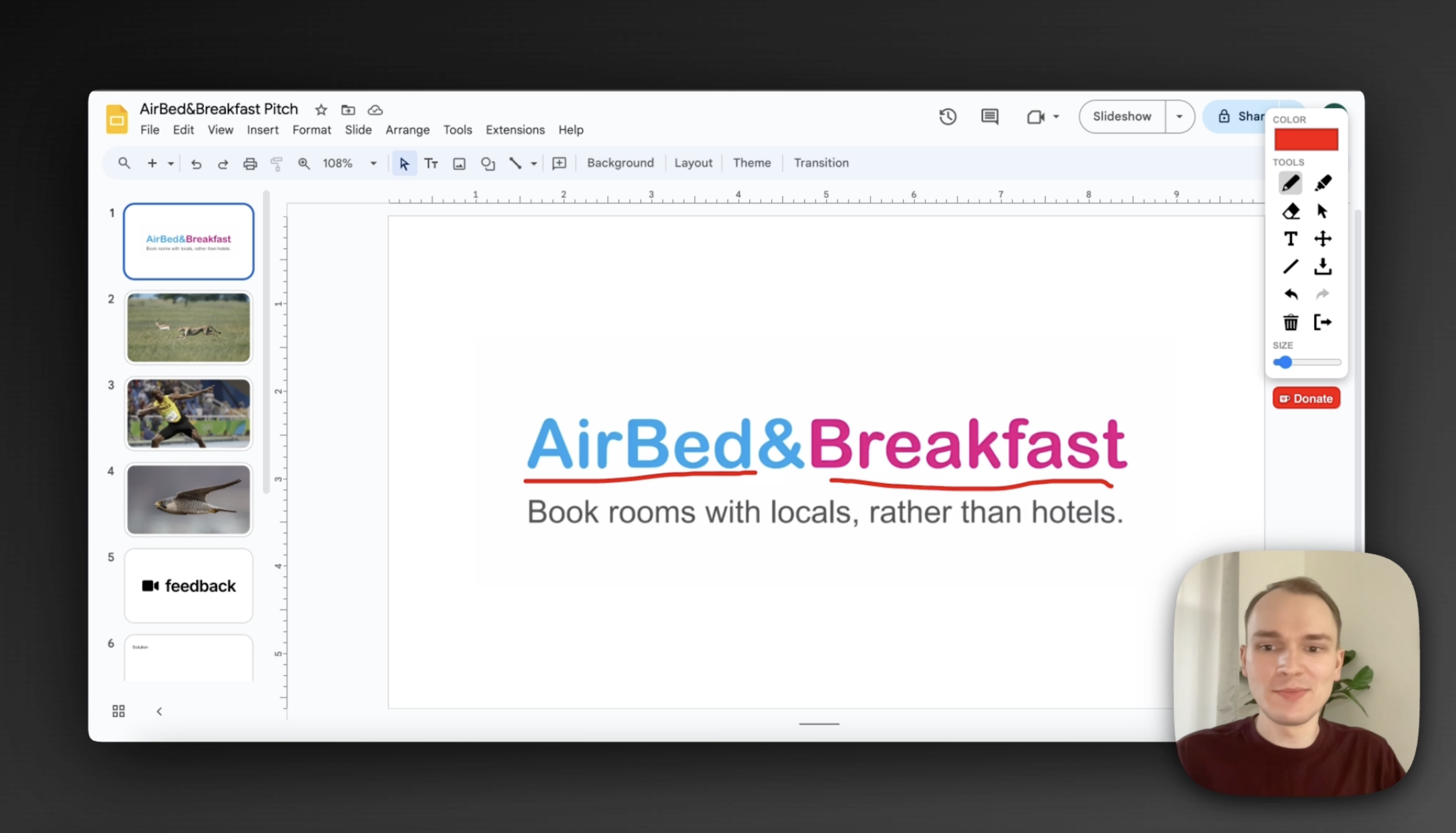Select slide 2 cheetah thumbnail
Screen dimensions: 1456x833
point(188,327)
